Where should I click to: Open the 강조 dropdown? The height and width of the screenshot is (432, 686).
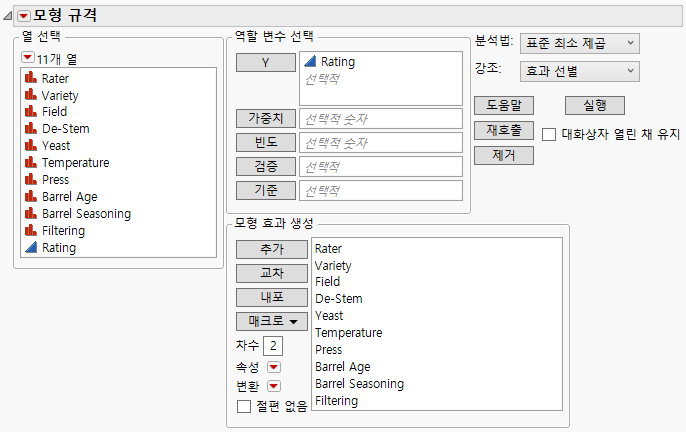click(x=579, y=70)
